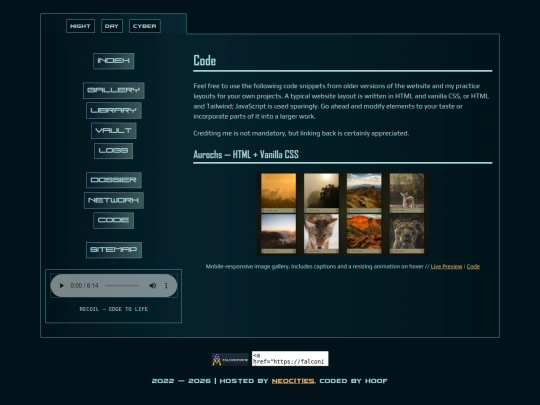Click the Recoil — Edge to Life caption
This screenshot has width=540, height=405.
coord(114,309)
